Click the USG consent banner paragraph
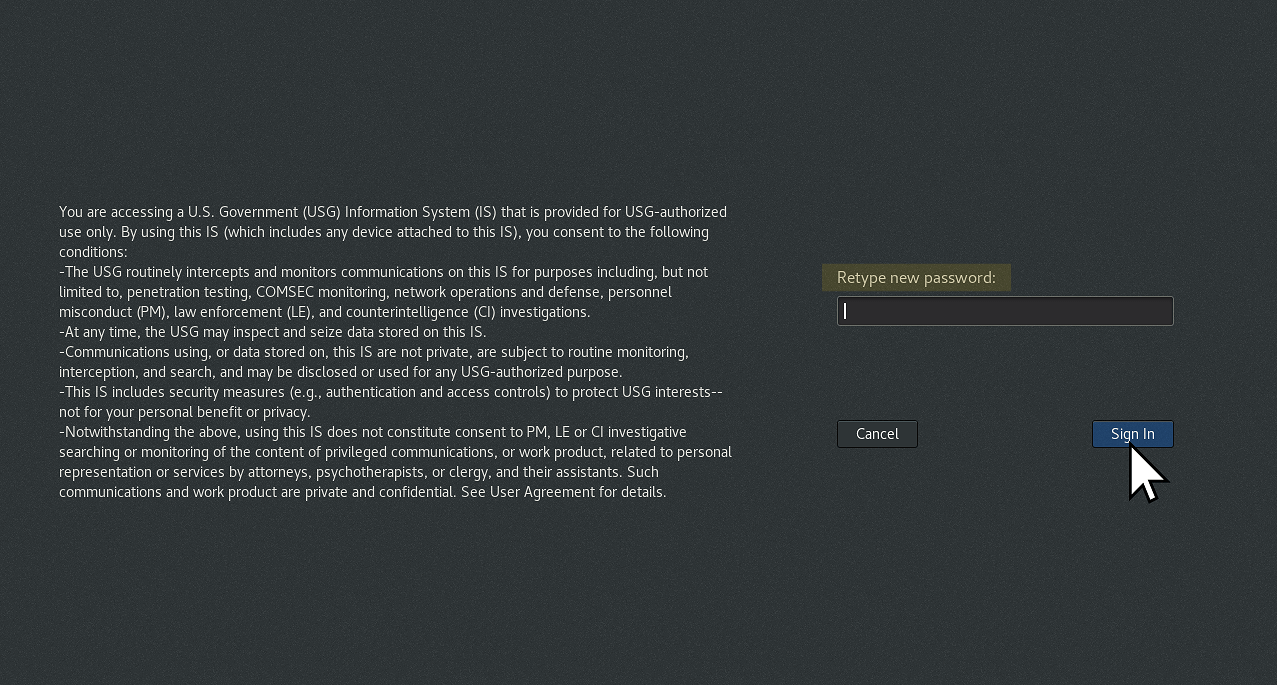Screen dimensions: 1277x685 click(x=393, y=350)
